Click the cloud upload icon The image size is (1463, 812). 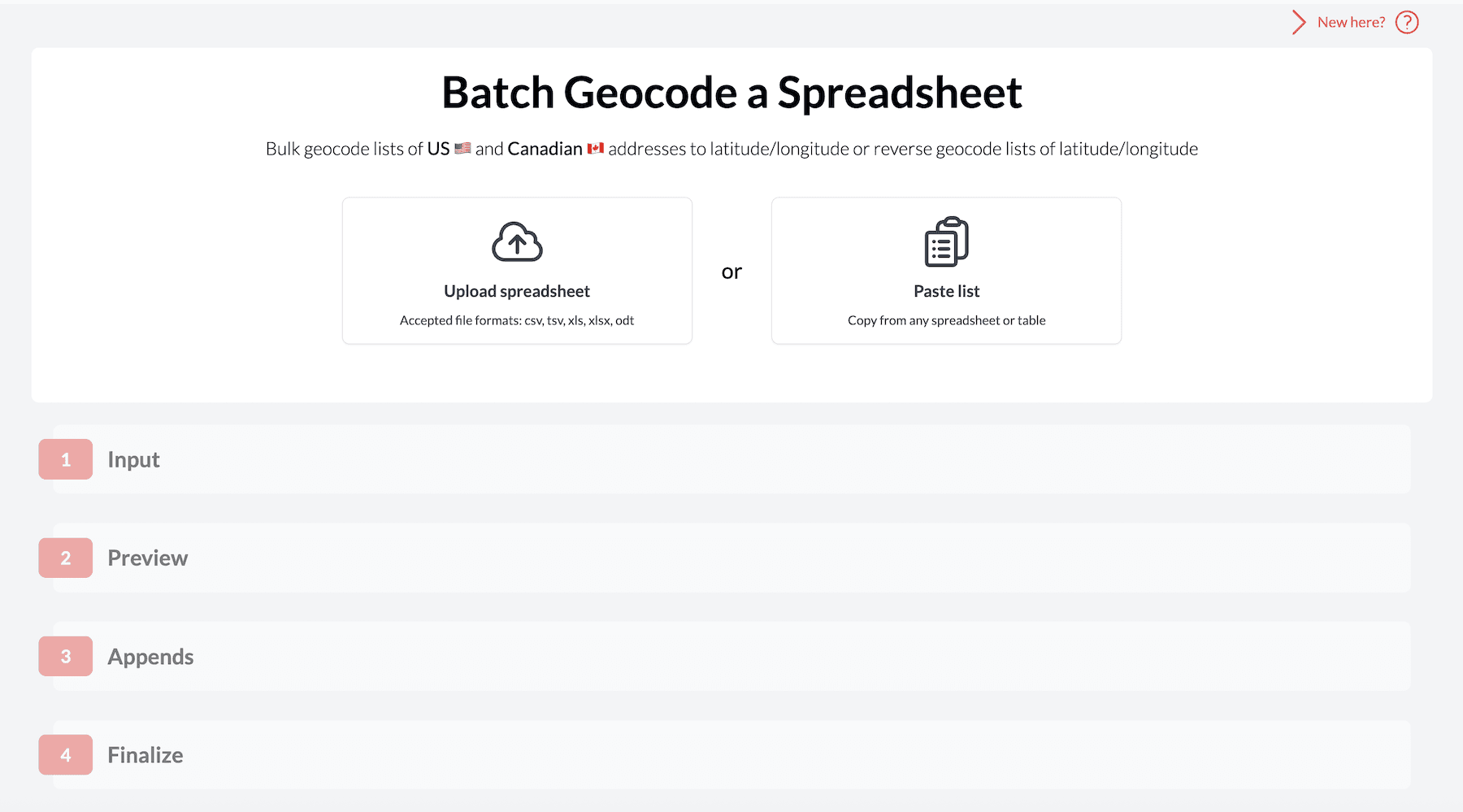[517, 241]
